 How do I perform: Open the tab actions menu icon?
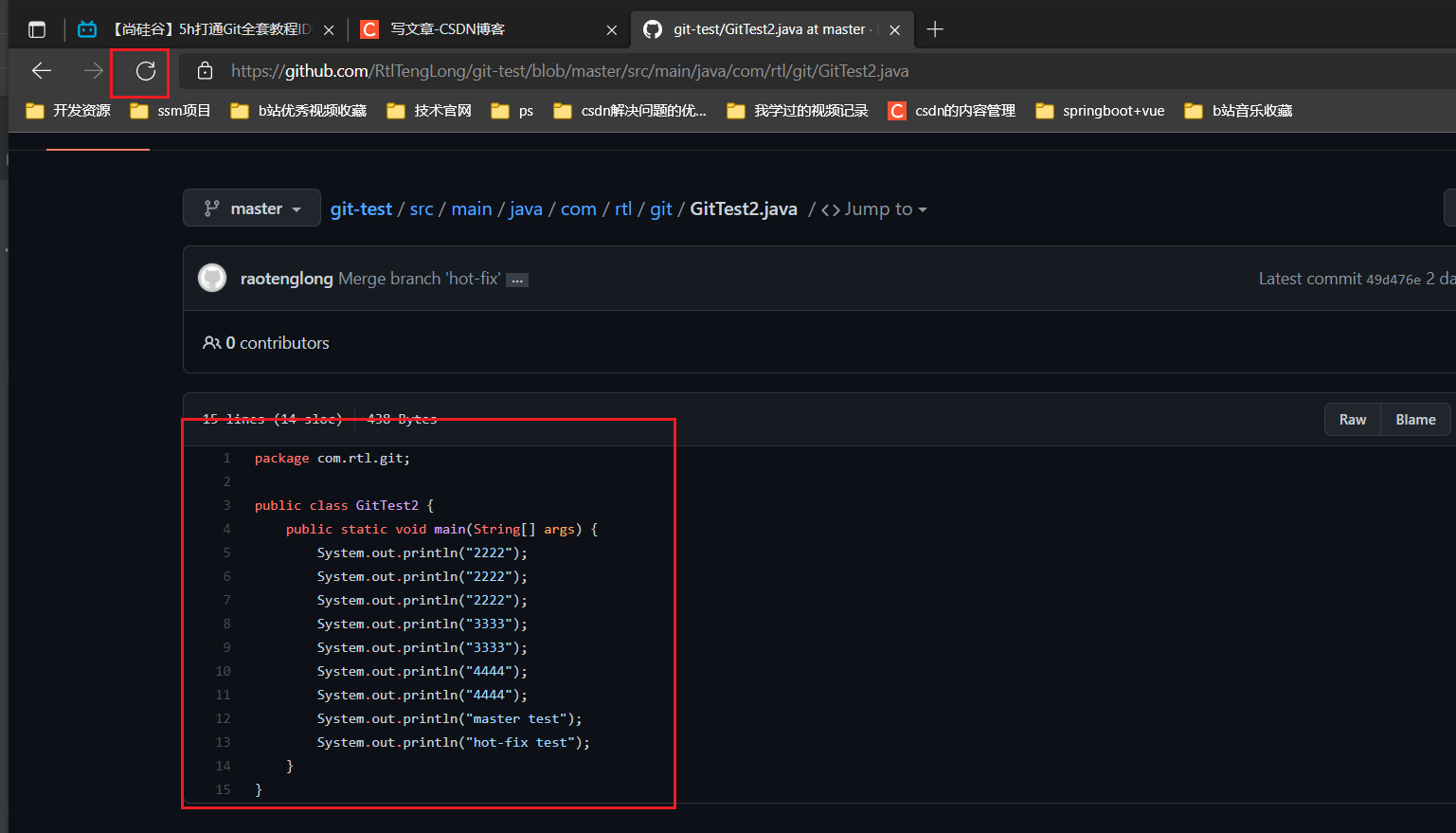point(37,29)
